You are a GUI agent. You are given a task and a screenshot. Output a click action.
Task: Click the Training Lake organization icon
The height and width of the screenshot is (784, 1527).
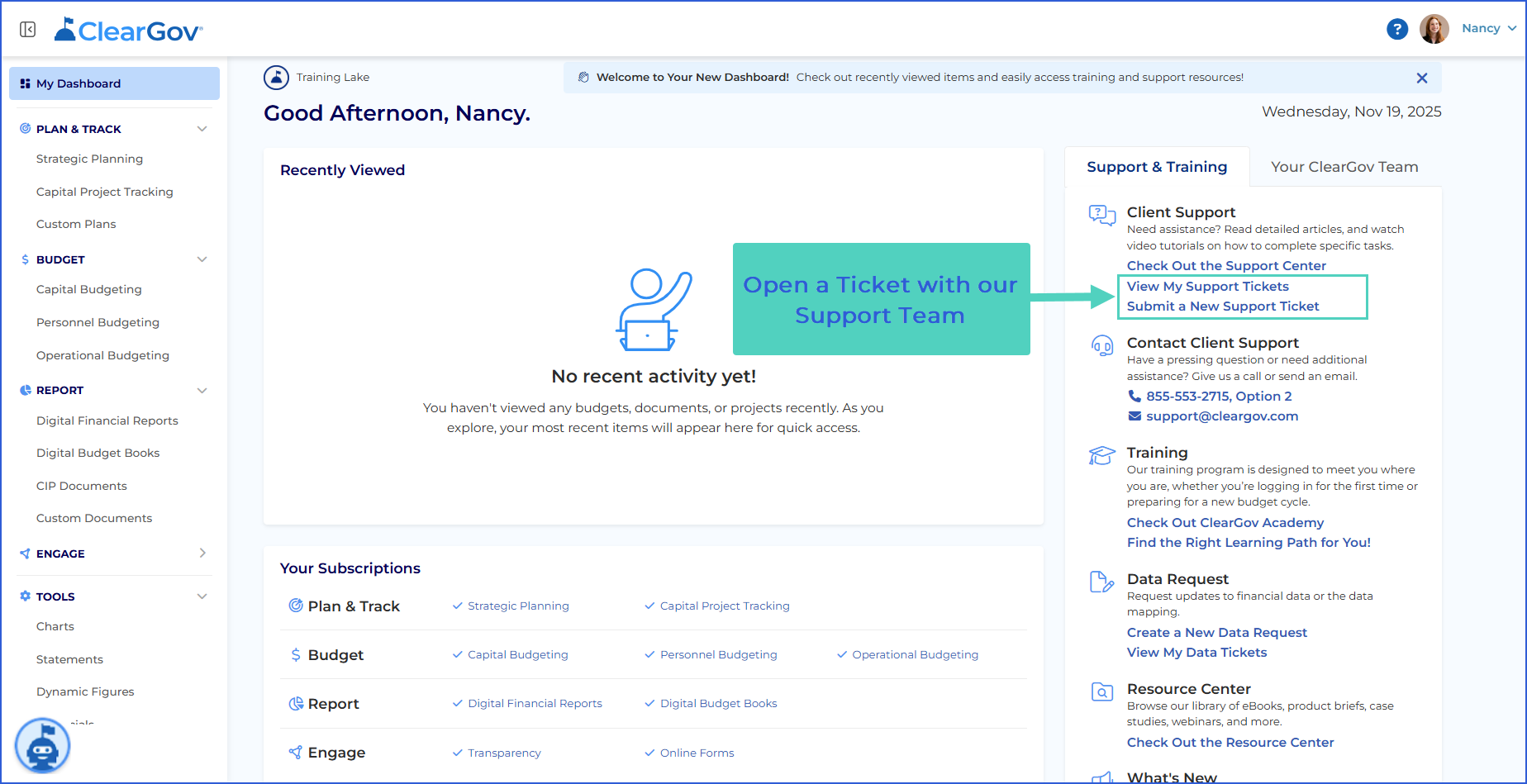pyautogui.click(x=276, y=78)
